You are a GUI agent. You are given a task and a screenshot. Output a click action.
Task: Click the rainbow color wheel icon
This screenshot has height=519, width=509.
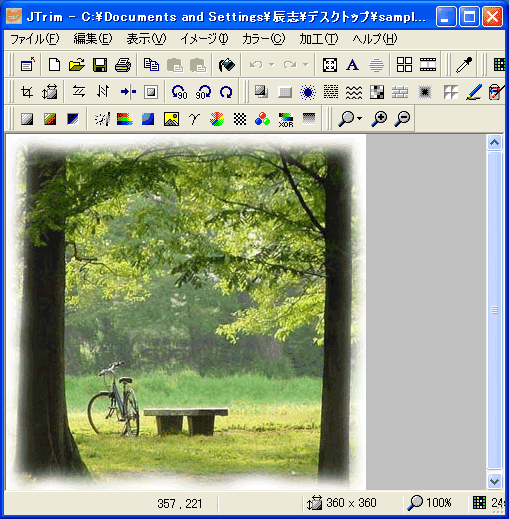click(217, 119)
